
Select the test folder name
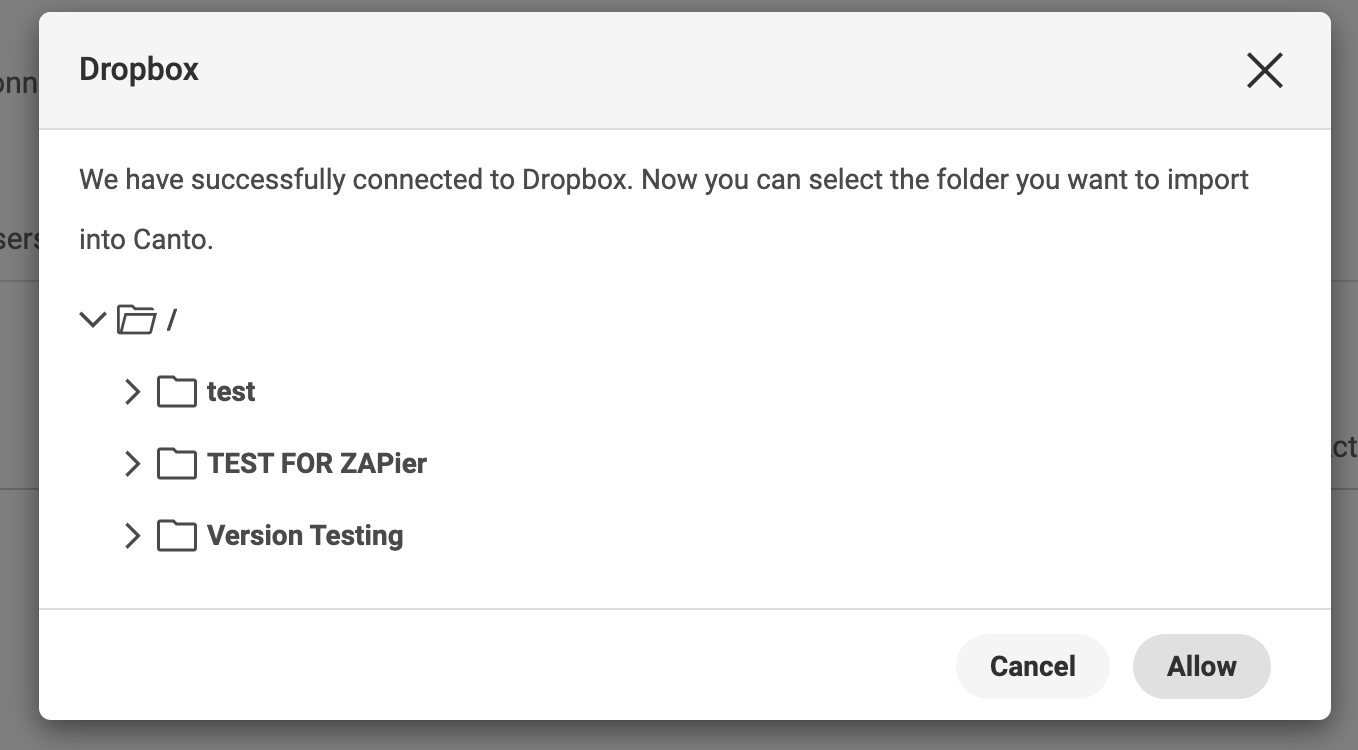point(231,392)
